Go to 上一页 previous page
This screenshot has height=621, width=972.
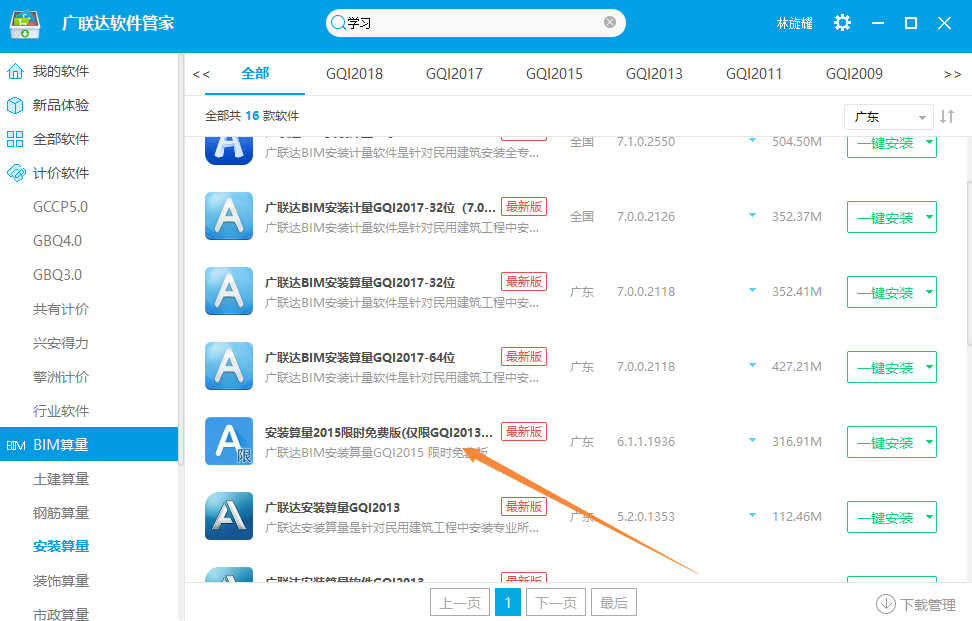[460, 602]
